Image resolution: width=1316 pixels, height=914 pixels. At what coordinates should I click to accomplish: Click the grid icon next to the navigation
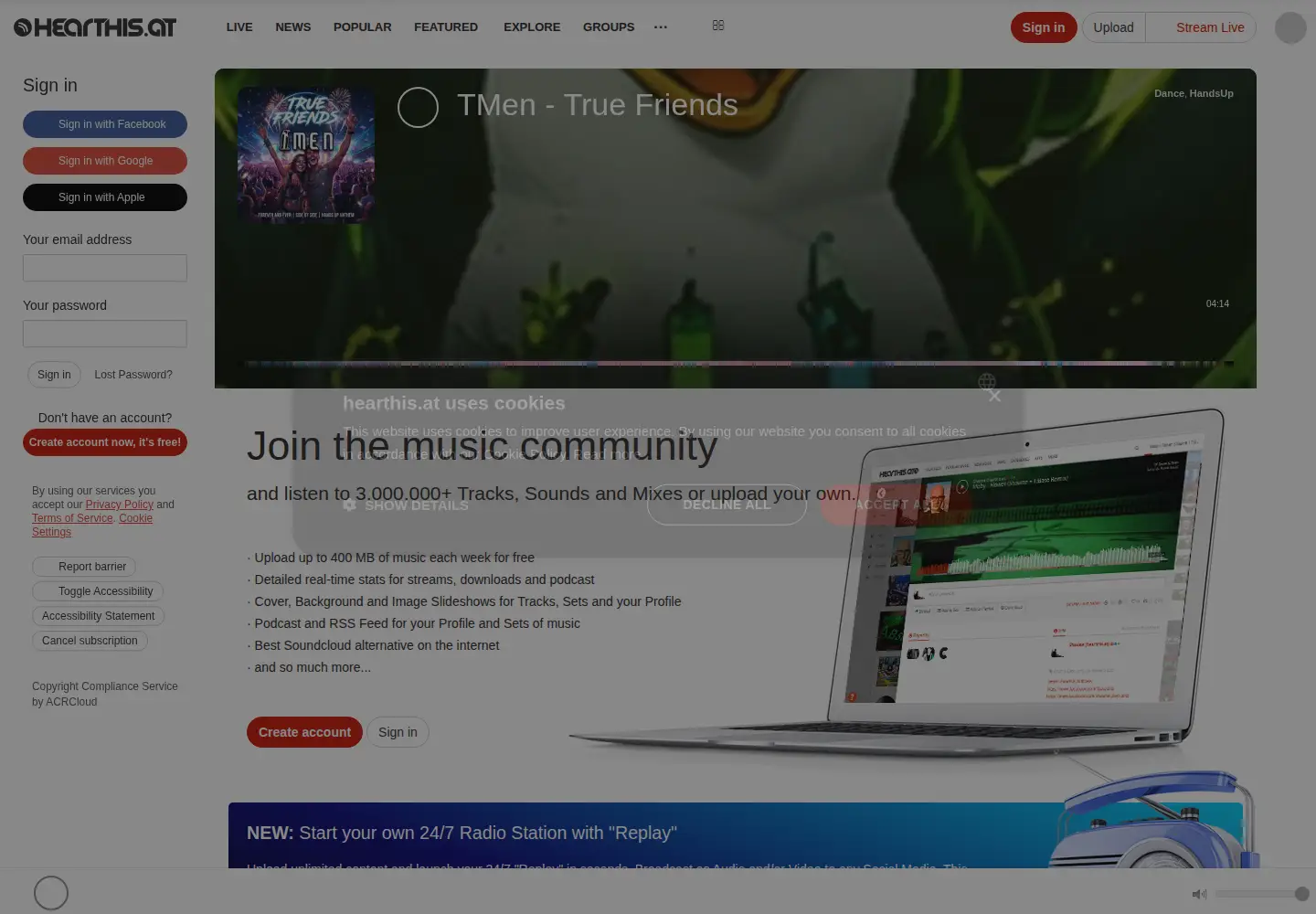pos(718,26)
